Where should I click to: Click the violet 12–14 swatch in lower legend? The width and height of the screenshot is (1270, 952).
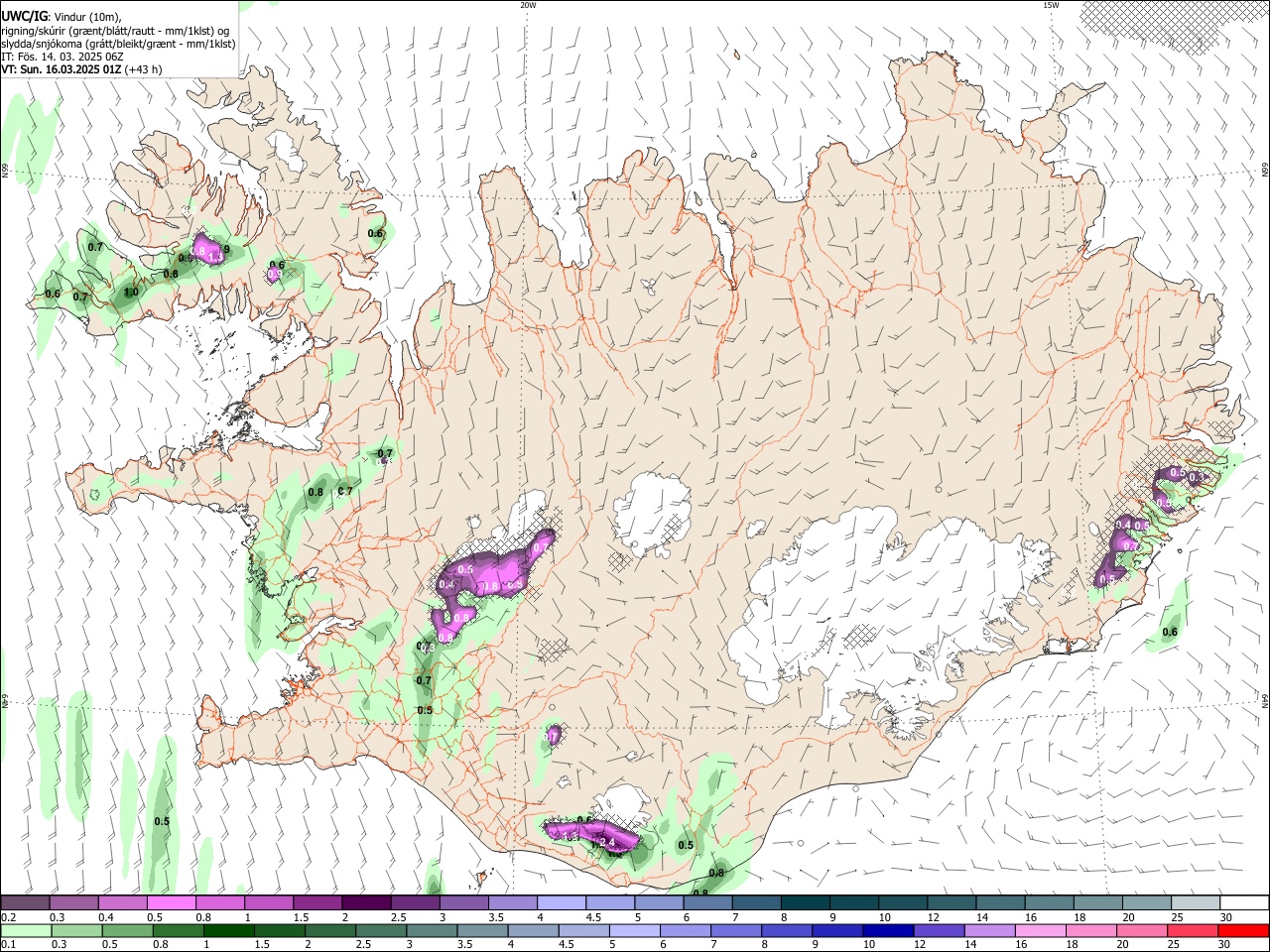pyautogui.click(x=939, y=930)
